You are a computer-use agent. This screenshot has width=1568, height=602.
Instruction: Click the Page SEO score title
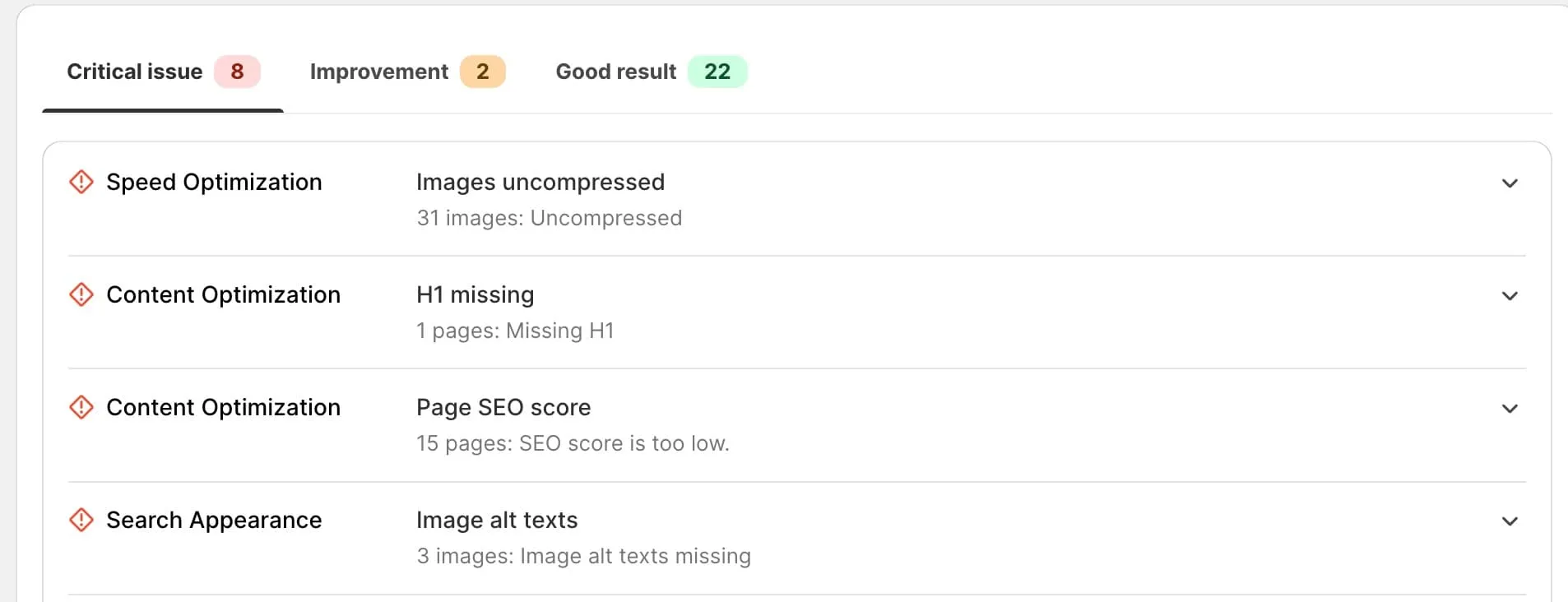[x=503, y=407]
